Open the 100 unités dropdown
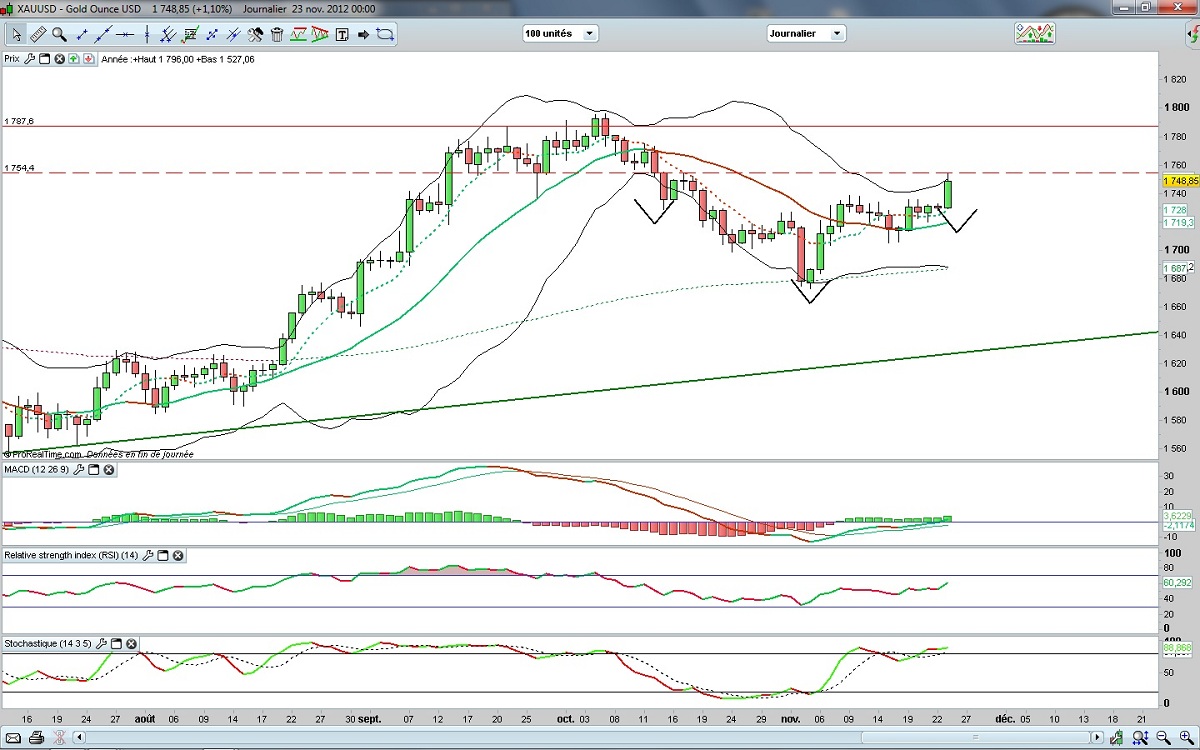The image size is (1200, 750). tap(589, 33)
